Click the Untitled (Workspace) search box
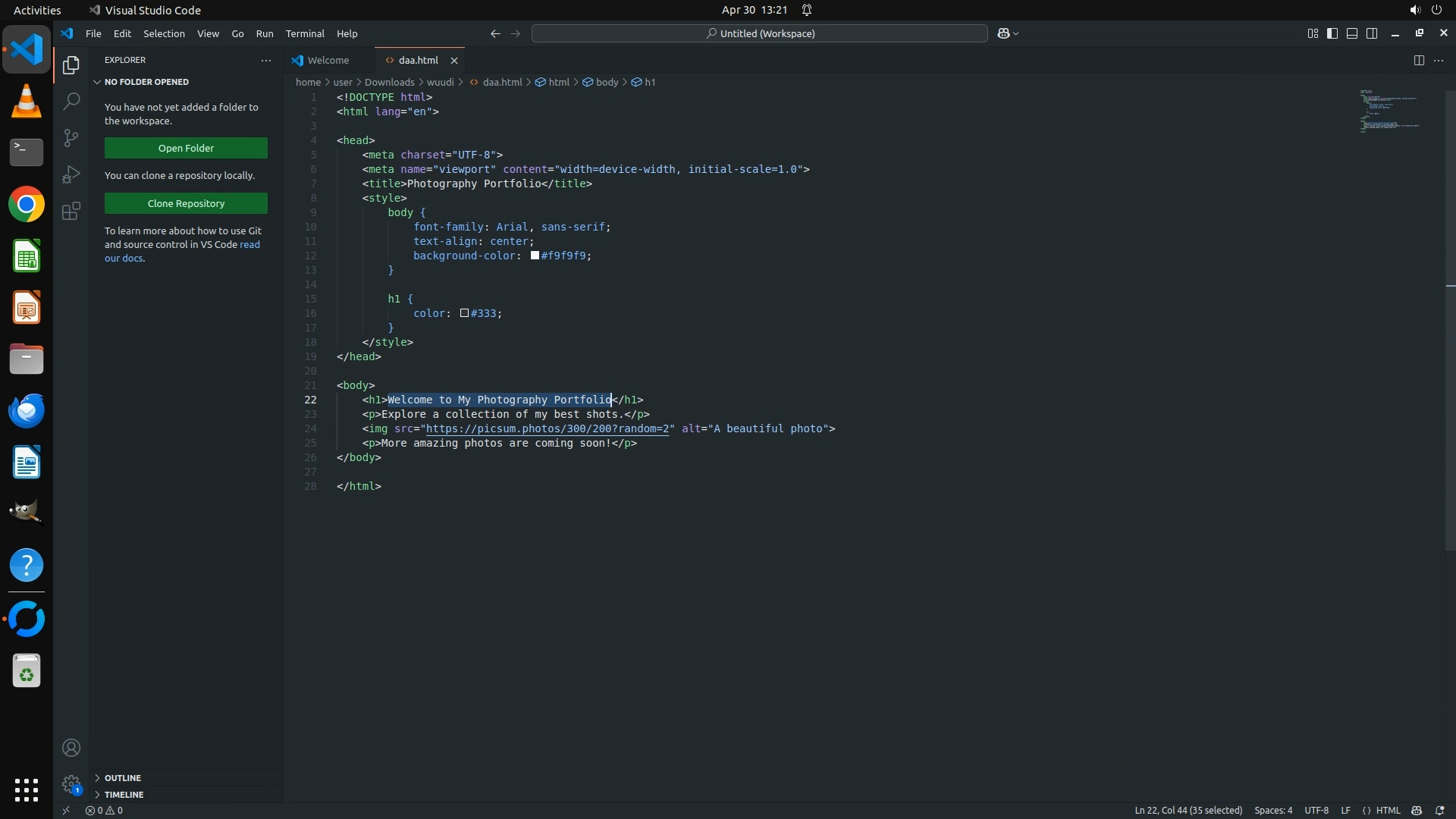 point(760,33)
